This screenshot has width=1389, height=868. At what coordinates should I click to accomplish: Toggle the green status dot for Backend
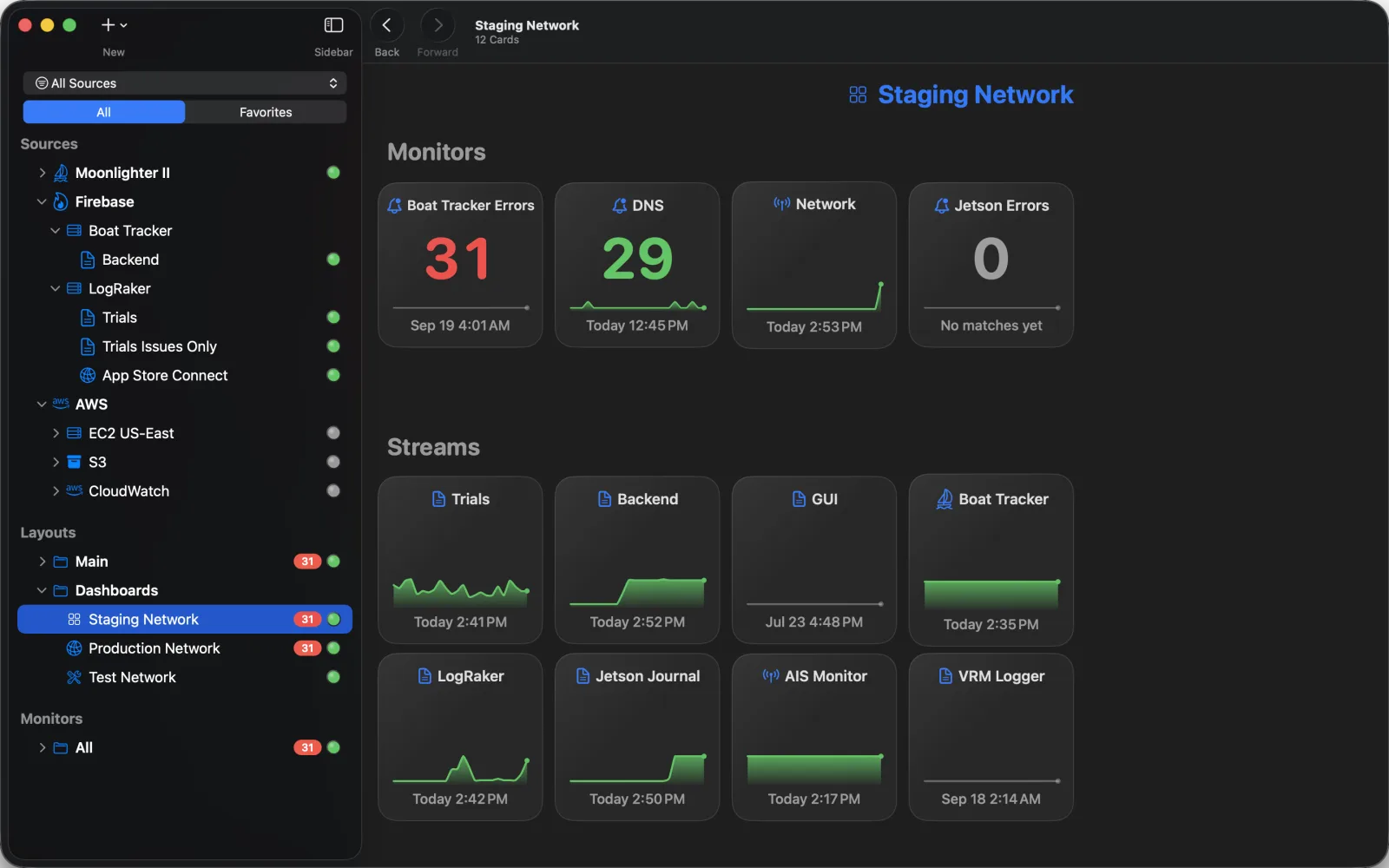click(x=333, y=260)
